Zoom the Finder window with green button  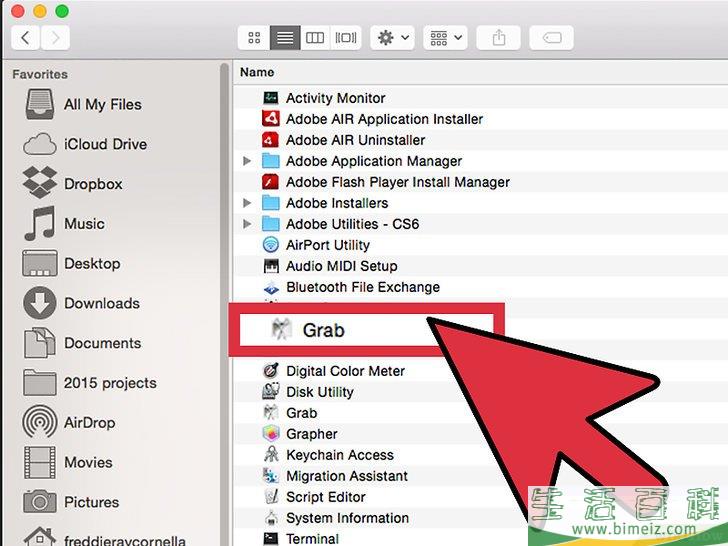62,11
